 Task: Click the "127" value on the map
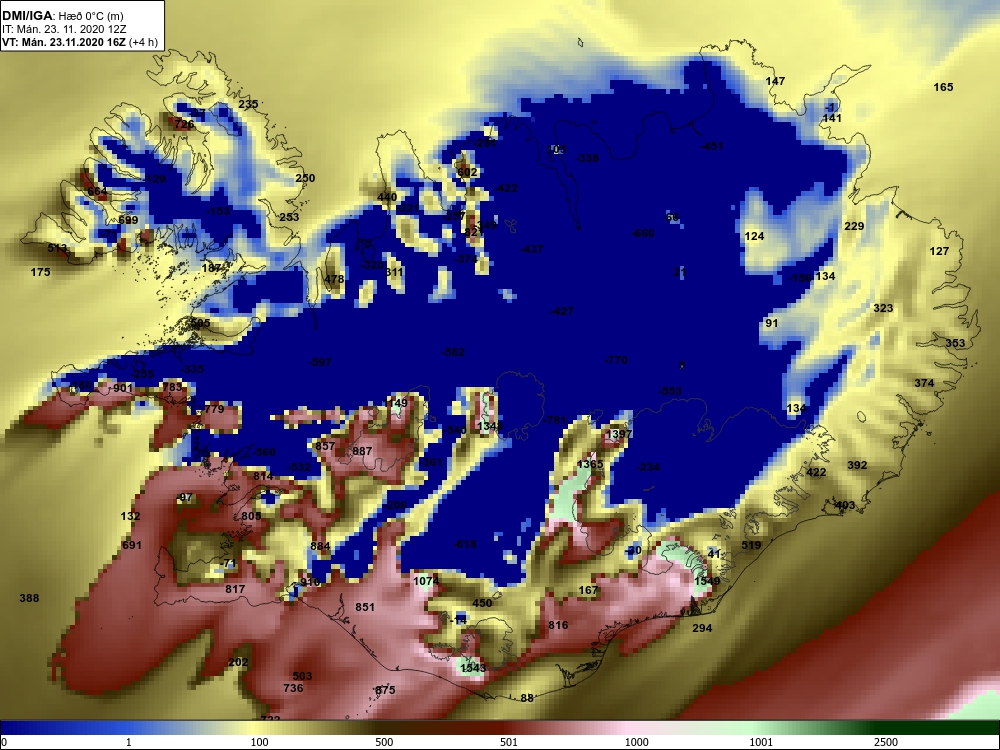pyautogui.click(x=939, y=251)
